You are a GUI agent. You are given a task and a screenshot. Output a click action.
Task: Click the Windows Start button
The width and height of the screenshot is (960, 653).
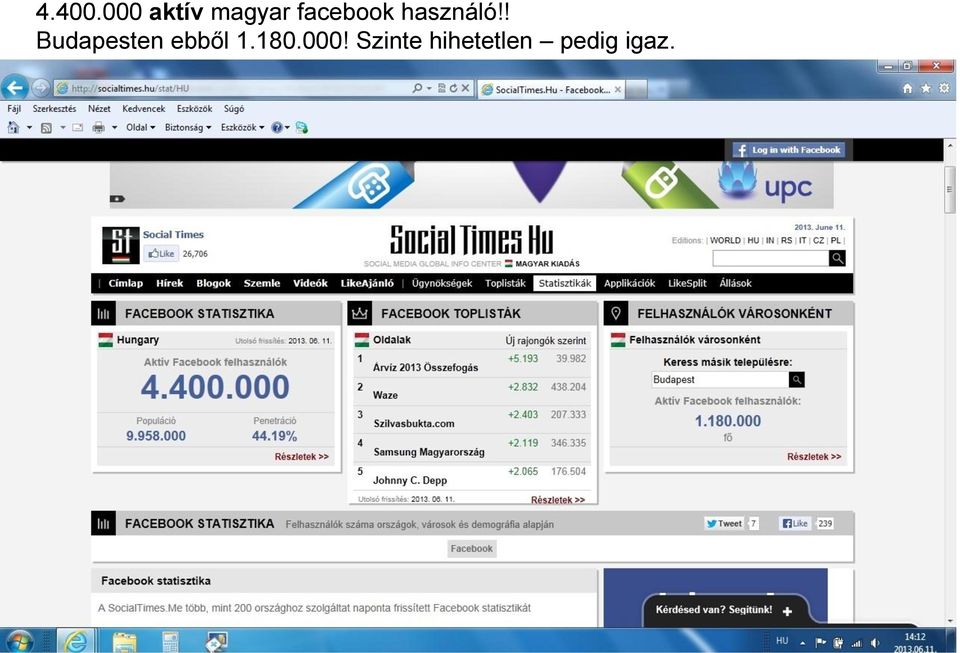(x=19, y=641)
